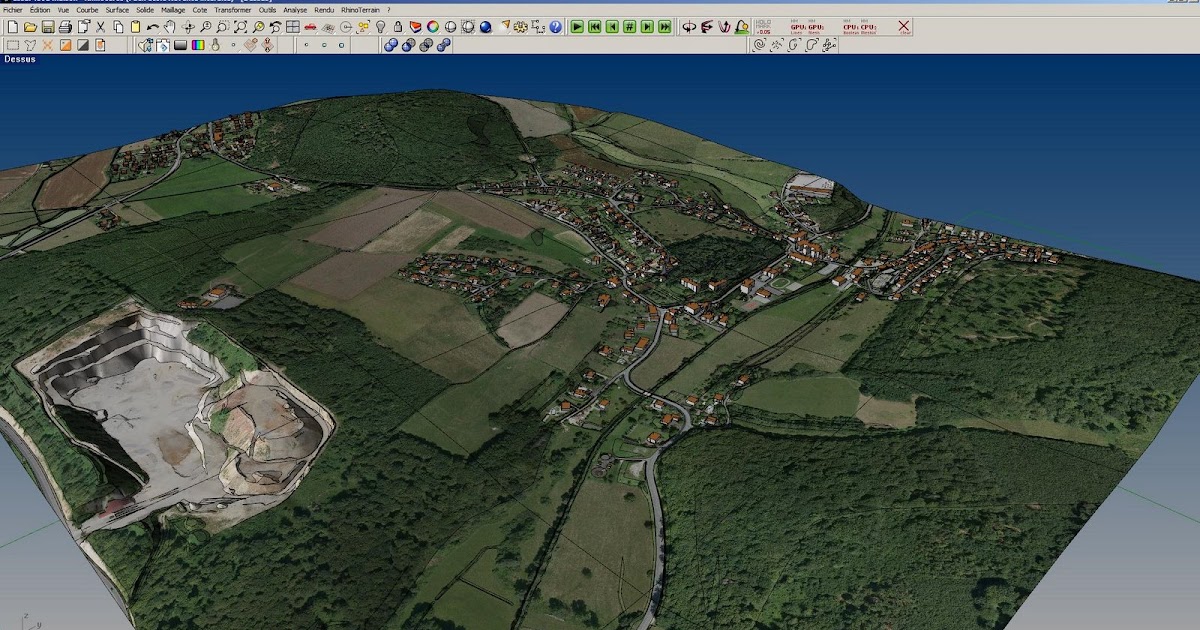This screenshot has height=630, width=1200.
Task: Open the RhinoTerrain menu
Action: tap(360, 10)
